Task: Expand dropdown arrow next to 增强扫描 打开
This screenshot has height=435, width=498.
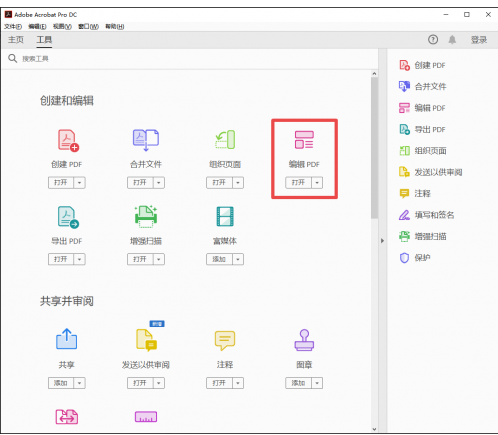Action: coord(159,259)
